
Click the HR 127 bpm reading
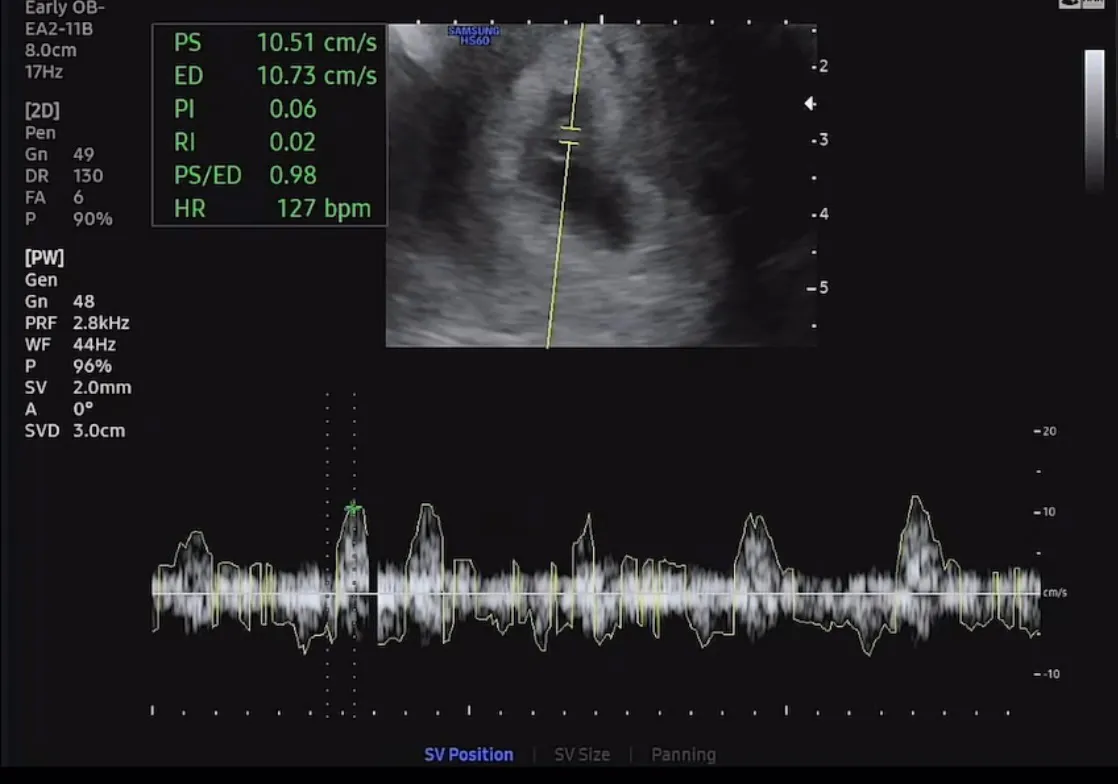coord(272,209)
